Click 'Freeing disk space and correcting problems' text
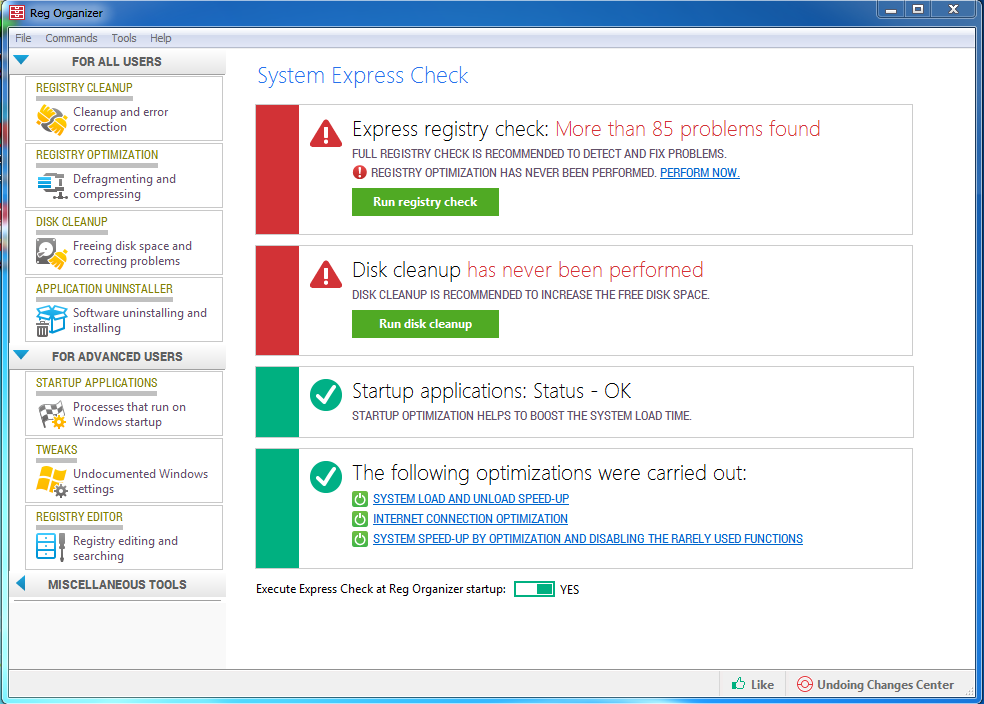 [x=132, y=253]
